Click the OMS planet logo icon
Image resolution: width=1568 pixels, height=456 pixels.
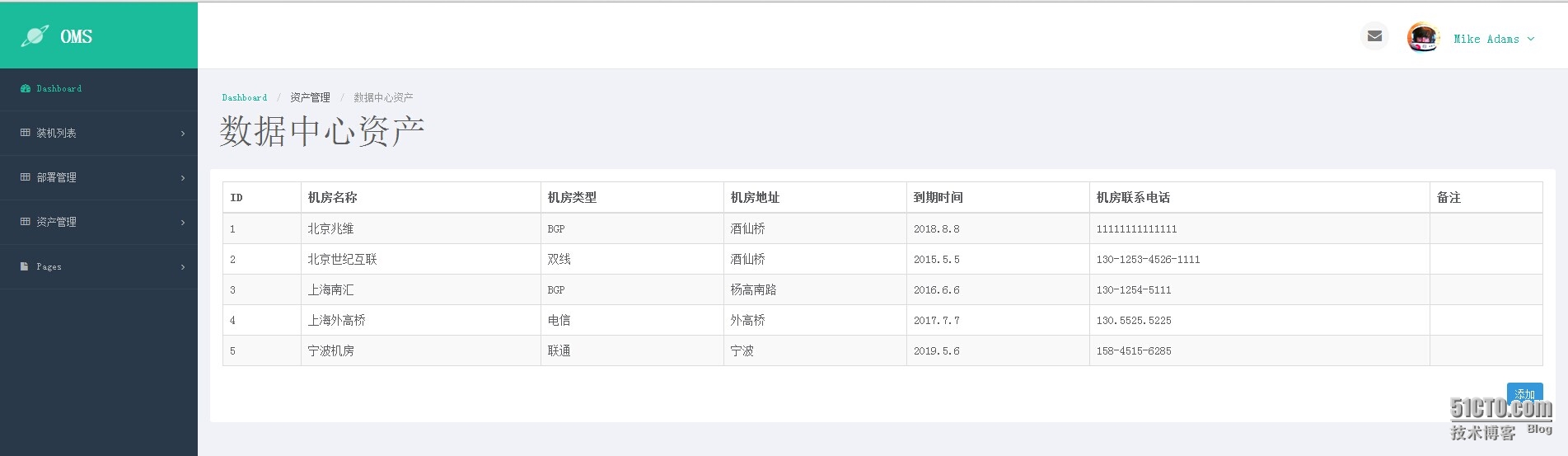pos(35,35)
